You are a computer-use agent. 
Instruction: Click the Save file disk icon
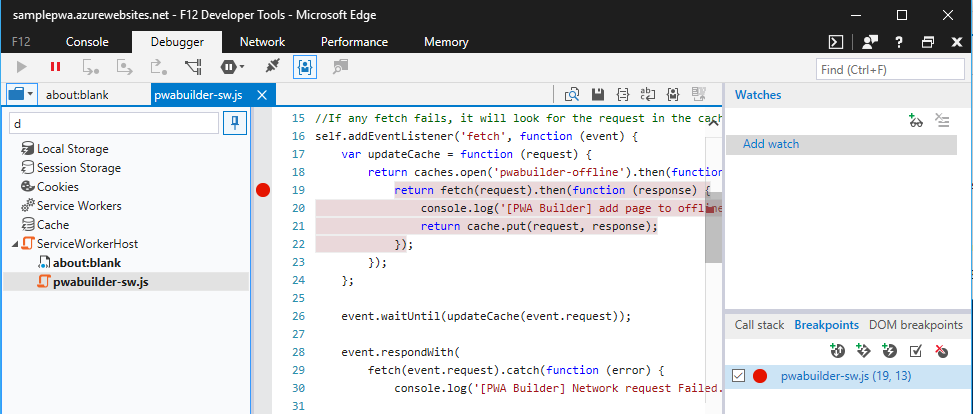pos(598,94)
